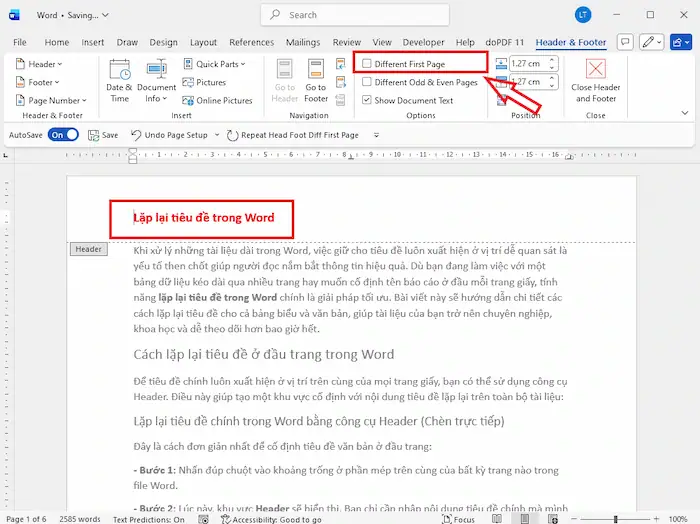Screen dimensions: 700x524
Task: Switch to the Layout tab
Action: (x=203, y=43)
